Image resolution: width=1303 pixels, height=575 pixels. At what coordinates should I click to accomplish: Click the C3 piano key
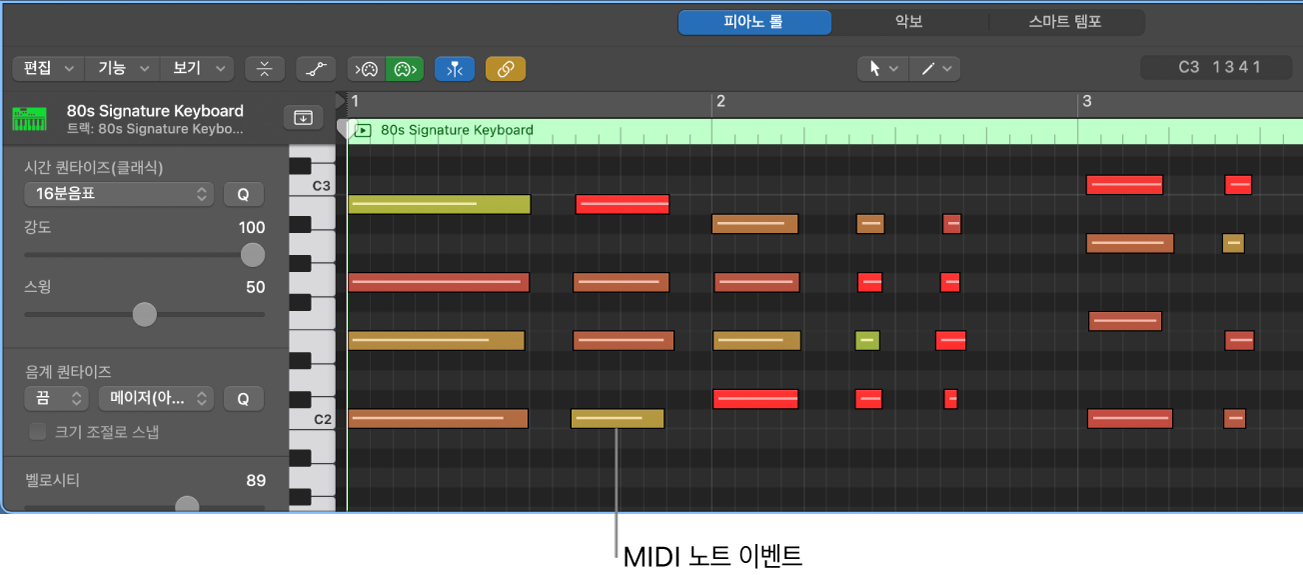[312, 186]
